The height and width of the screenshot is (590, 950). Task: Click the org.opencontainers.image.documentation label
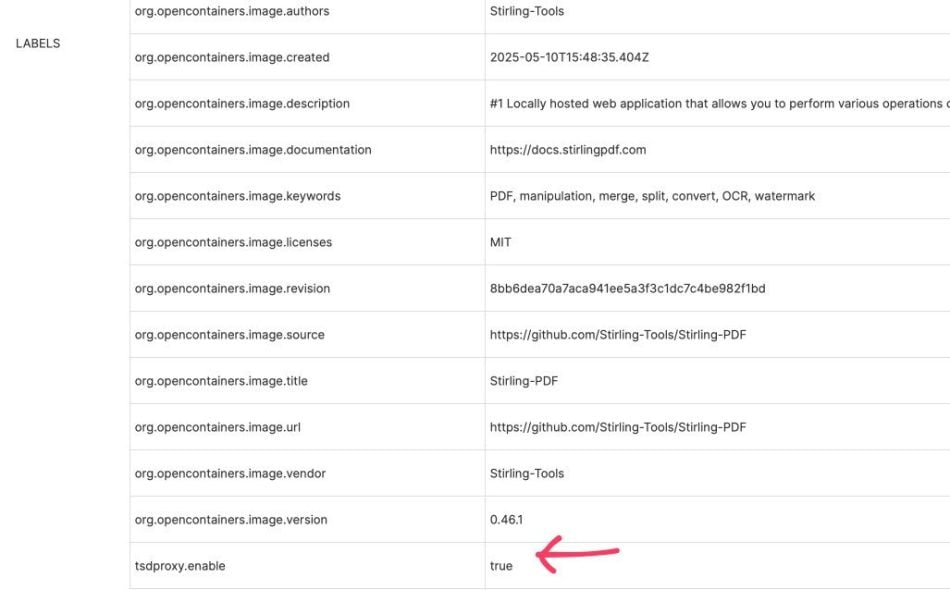tap(253, 150)
